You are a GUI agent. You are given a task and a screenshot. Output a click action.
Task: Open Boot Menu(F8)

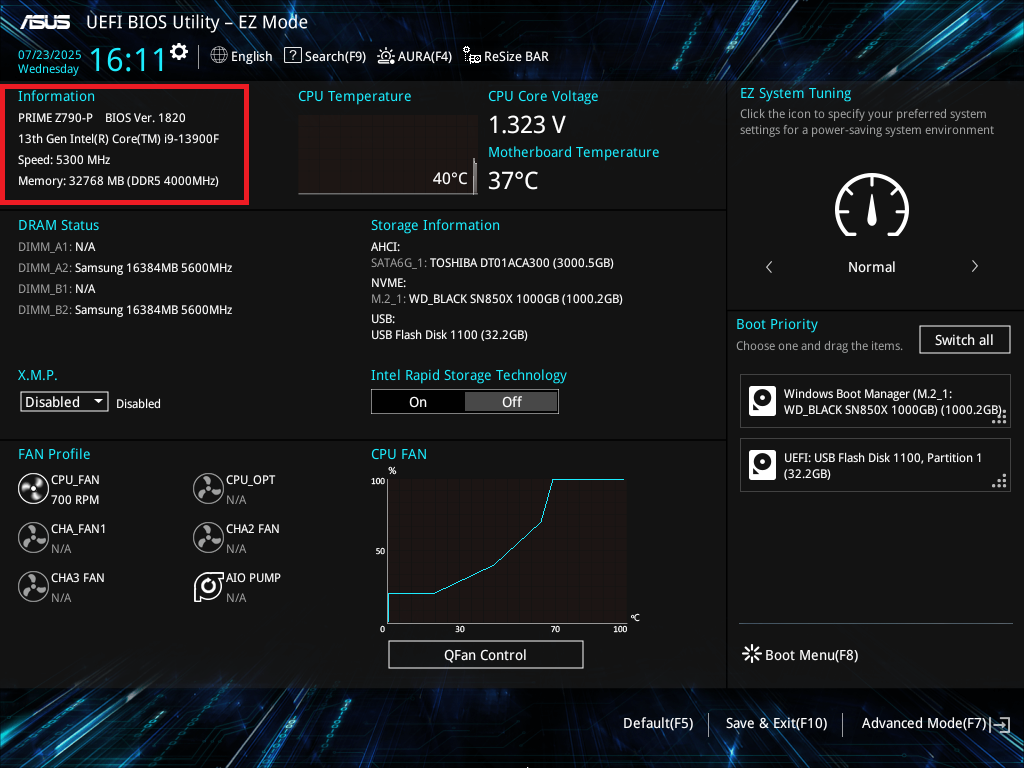[800, 654]
